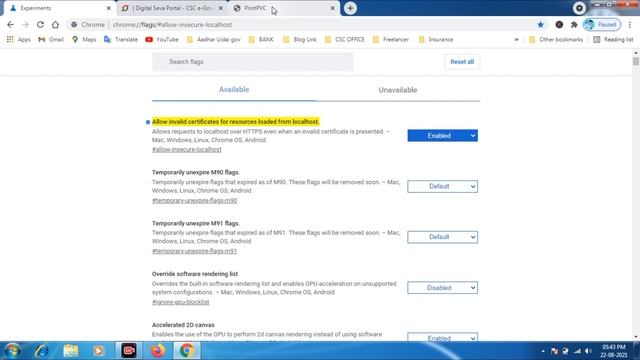Close the Experiments tab
640x360 pixels.
(109, 8)
